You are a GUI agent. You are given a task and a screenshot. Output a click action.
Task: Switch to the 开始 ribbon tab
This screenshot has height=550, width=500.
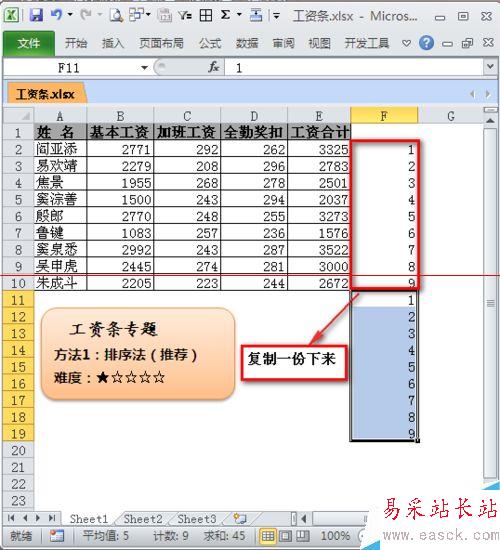point(76,43)
